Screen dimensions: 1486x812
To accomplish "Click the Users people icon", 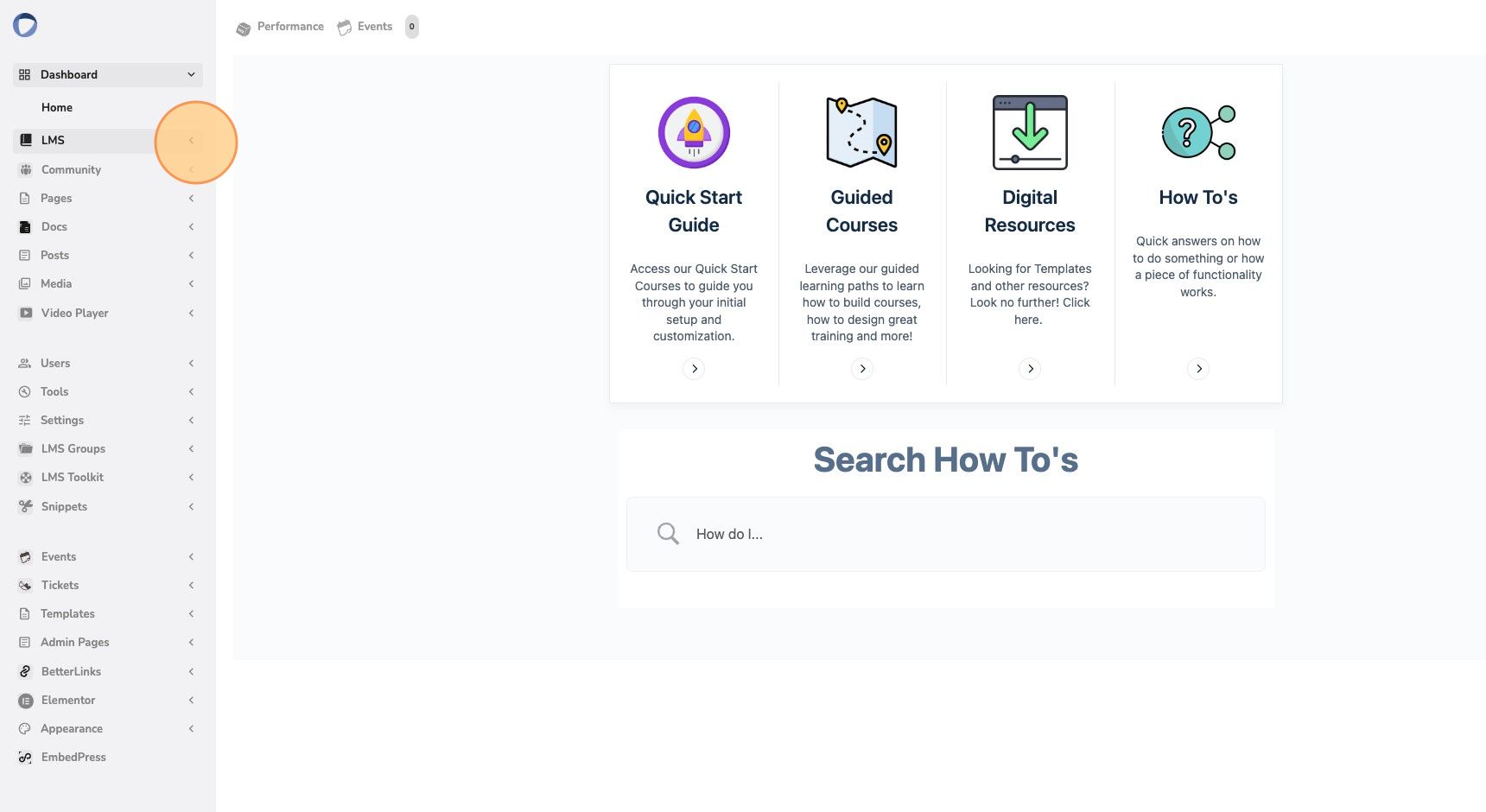I will click(25, 364).
